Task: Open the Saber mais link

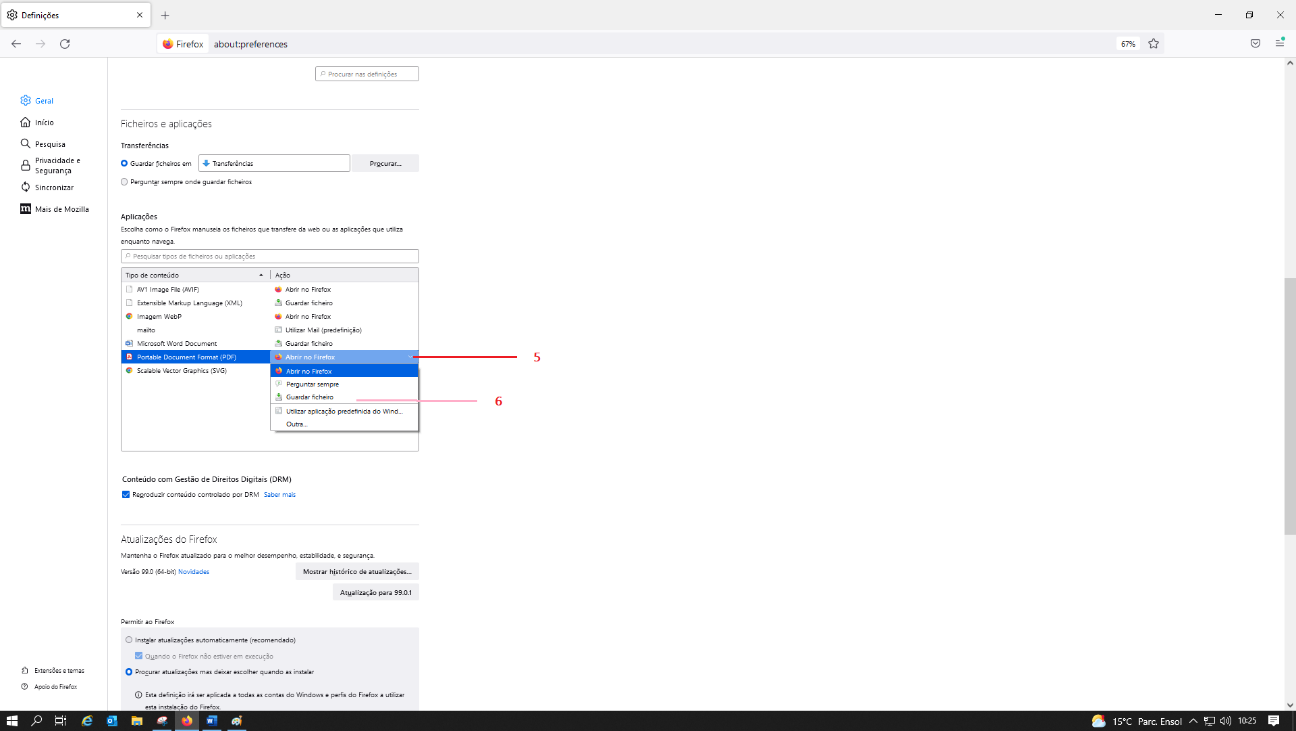Action: [279, 494]
